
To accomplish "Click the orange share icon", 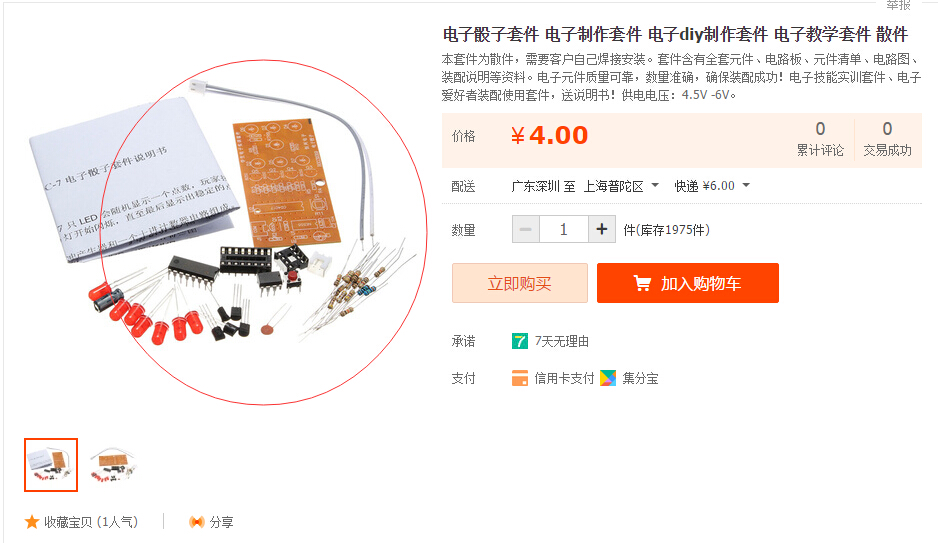I will (x=197, y=522).
